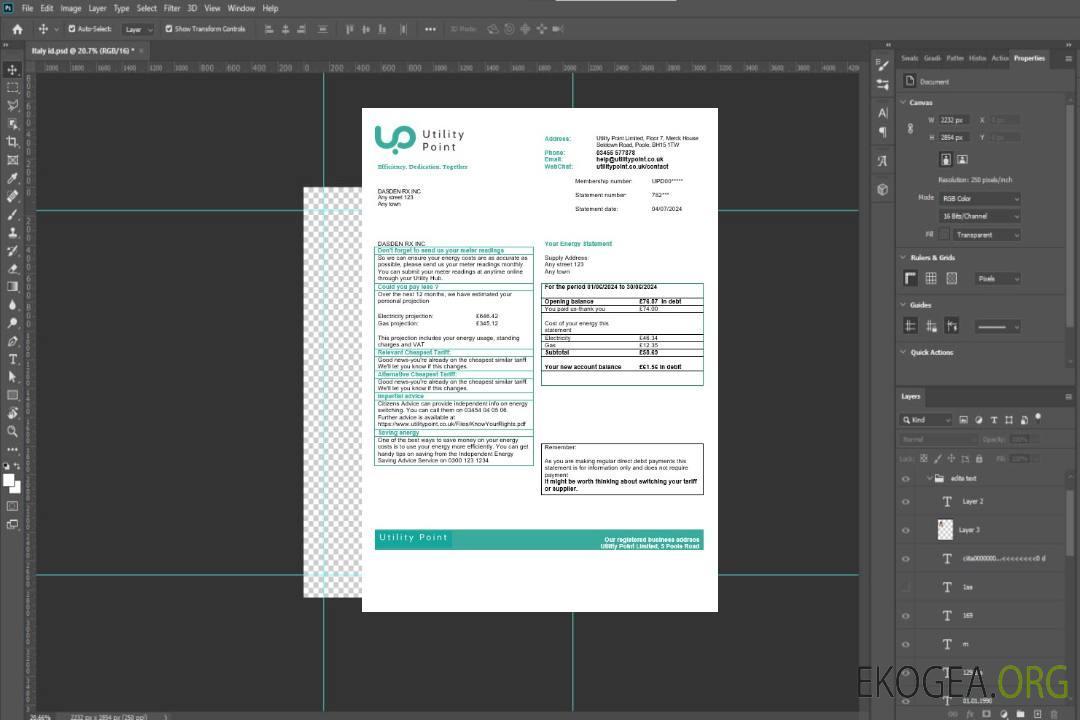Open the layer filter Kind dropdown
Image resolution: width=1080 pixels, height=720 pixels.
pyautogui.click(x=926, y=420)
